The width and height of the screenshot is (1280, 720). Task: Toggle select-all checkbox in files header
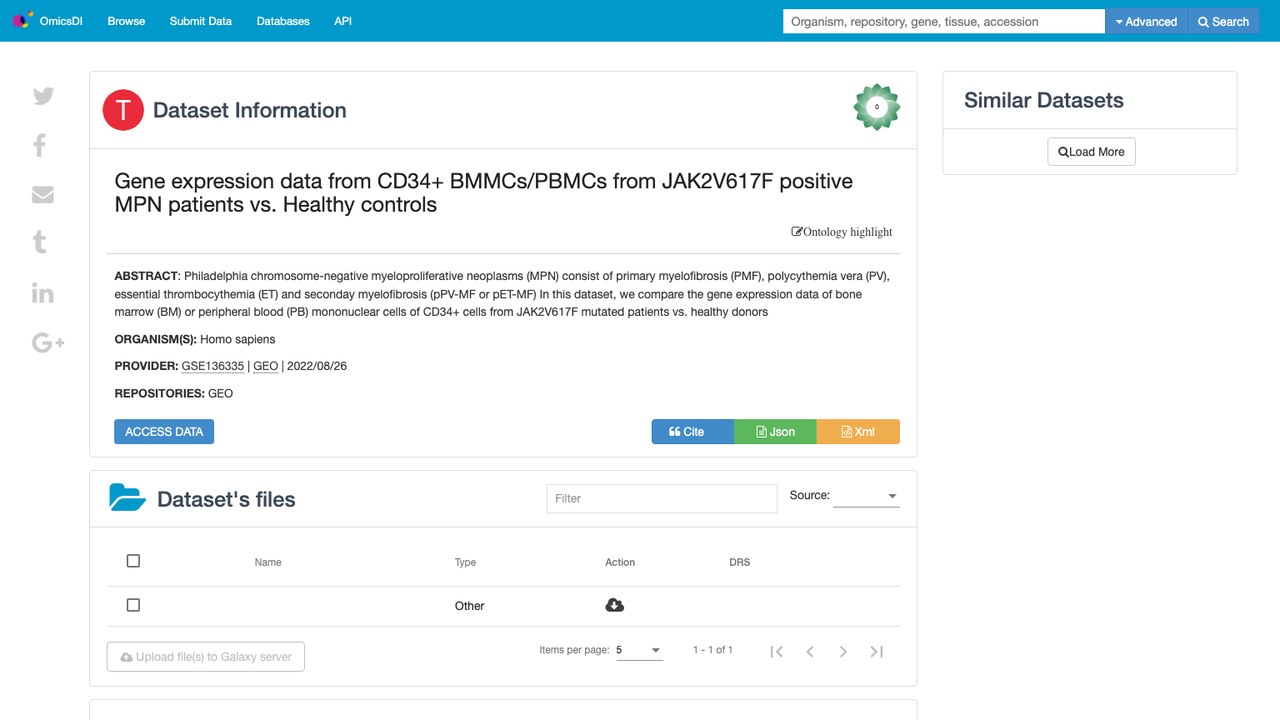[133, 561]
